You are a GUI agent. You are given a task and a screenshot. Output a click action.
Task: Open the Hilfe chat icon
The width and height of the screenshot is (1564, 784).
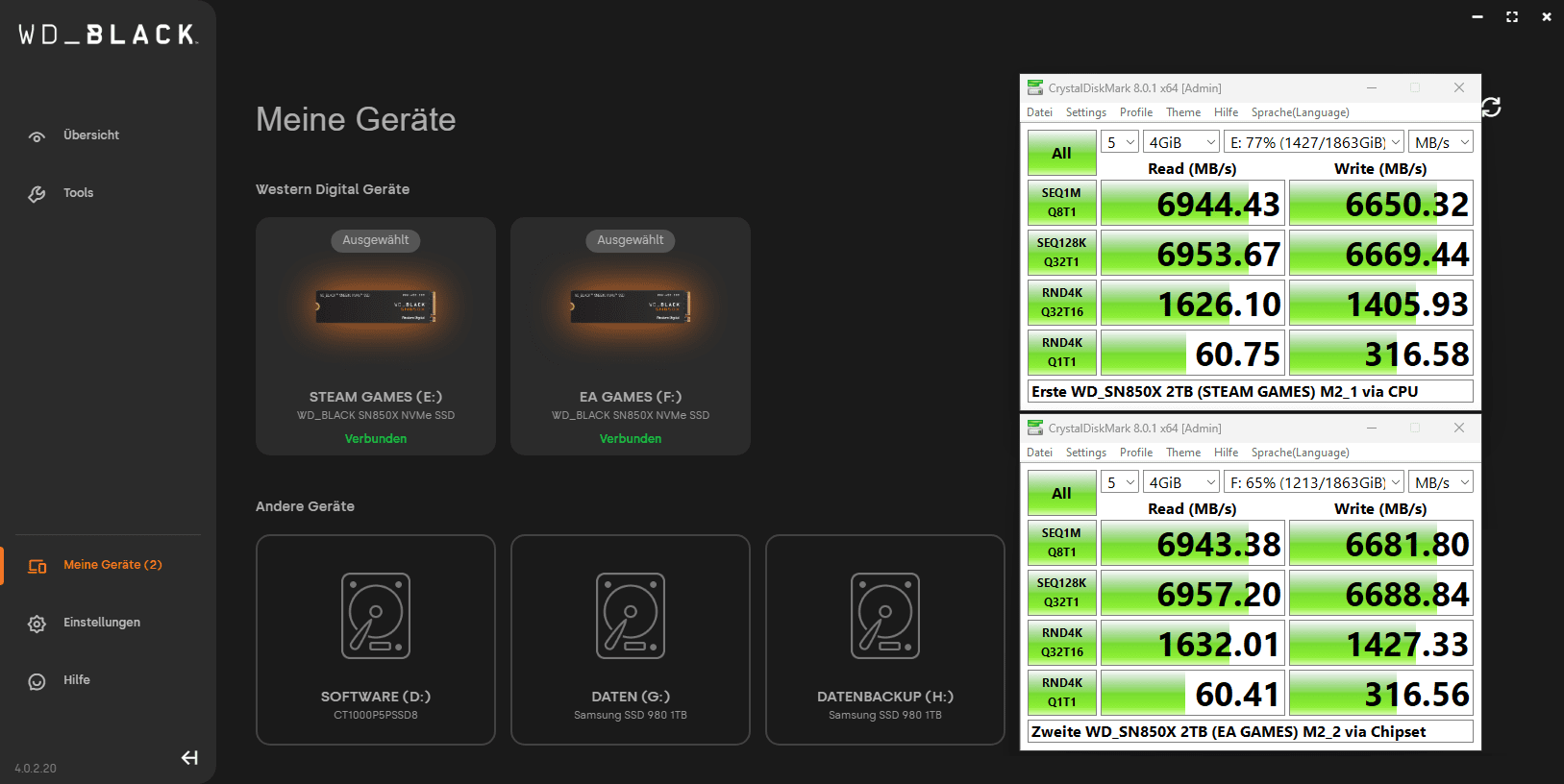coord(37,681)
